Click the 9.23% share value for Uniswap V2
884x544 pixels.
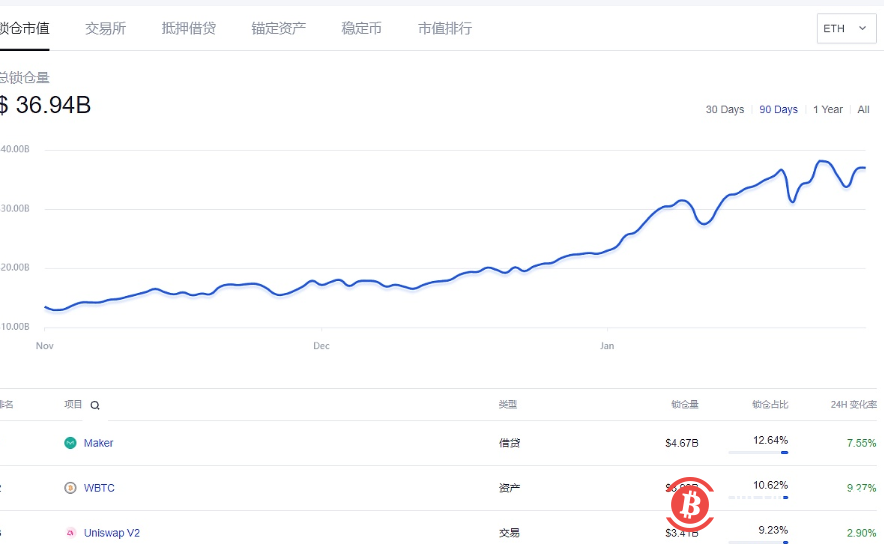tap(773, 530)
